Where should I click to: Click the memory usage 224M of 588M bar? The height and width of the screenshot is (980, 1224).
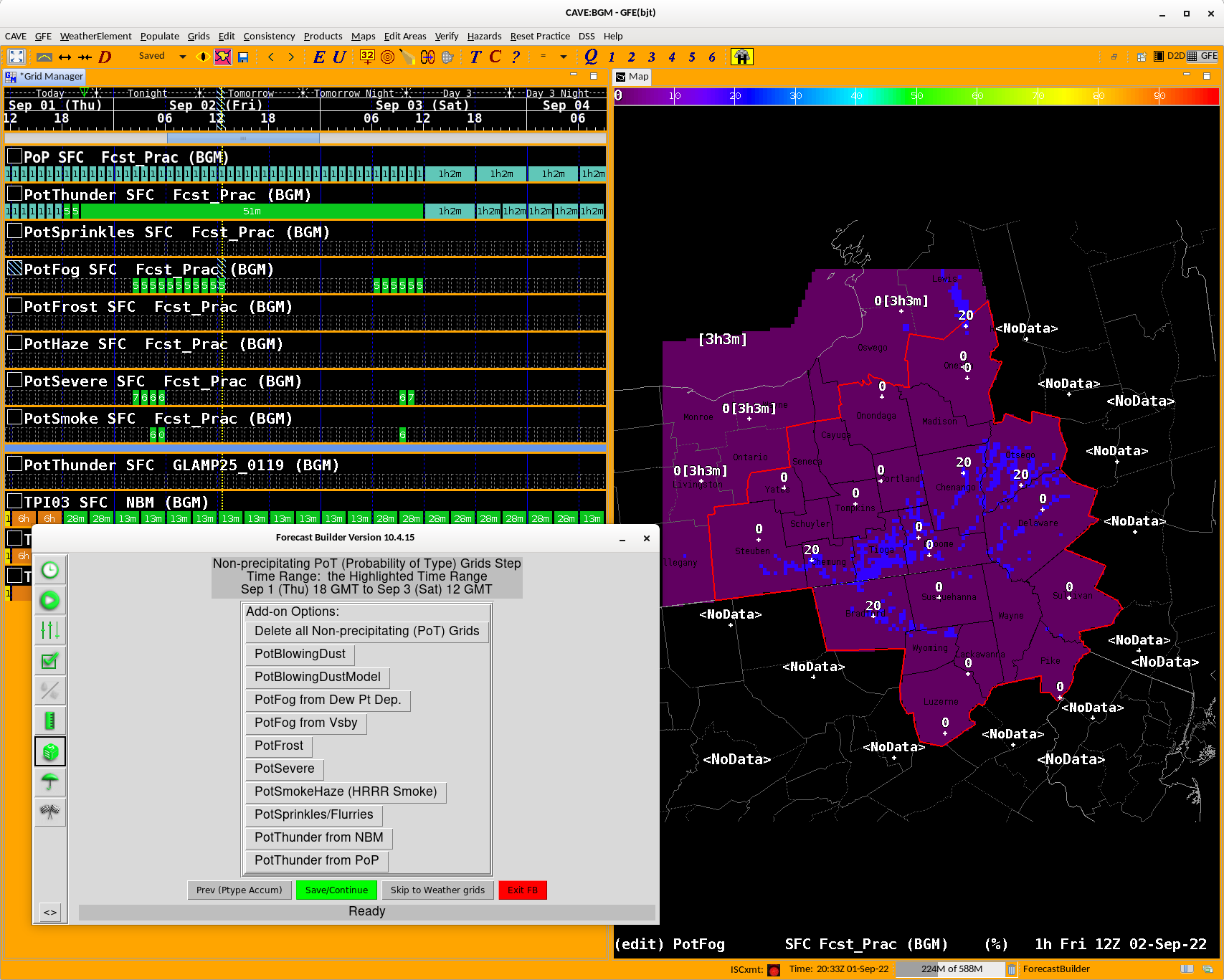[952, 969]
